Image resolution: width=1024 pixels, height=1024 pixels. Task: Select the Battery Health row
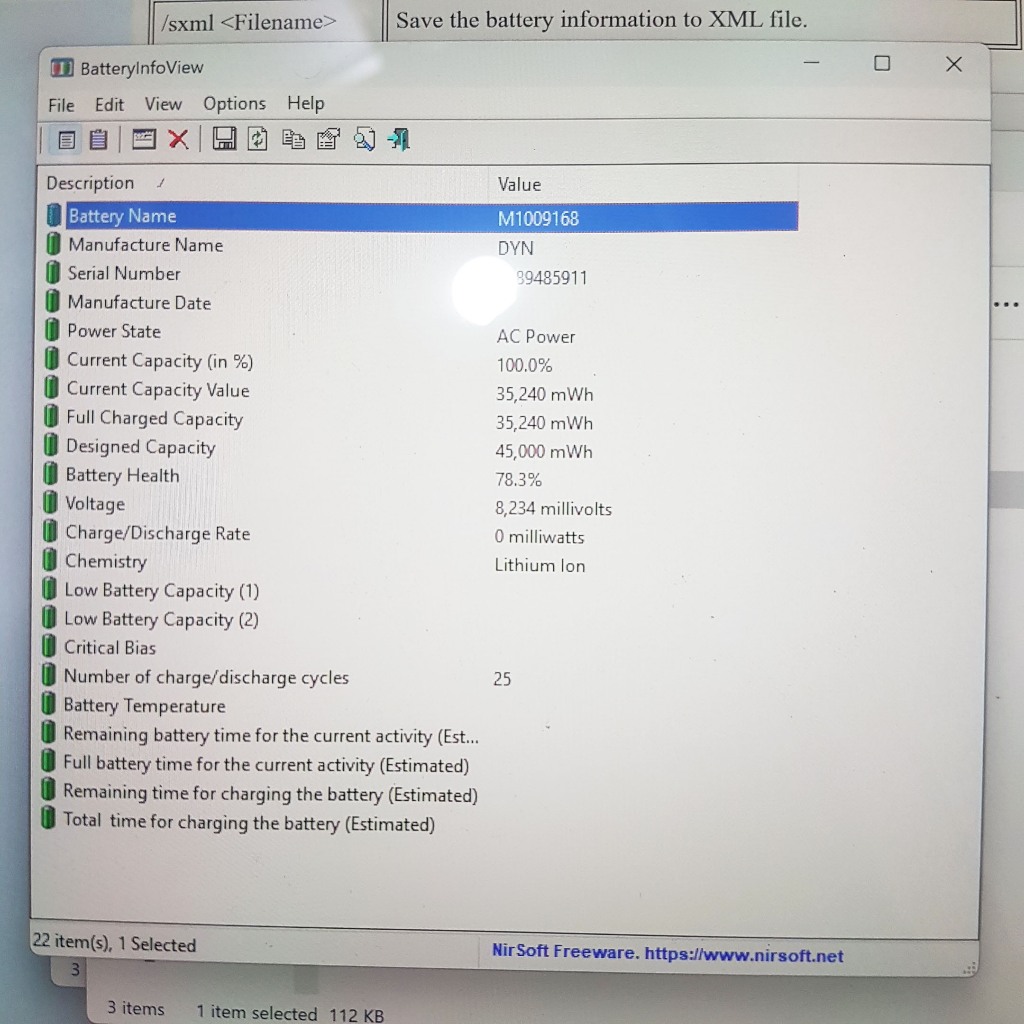coord(122,476)
